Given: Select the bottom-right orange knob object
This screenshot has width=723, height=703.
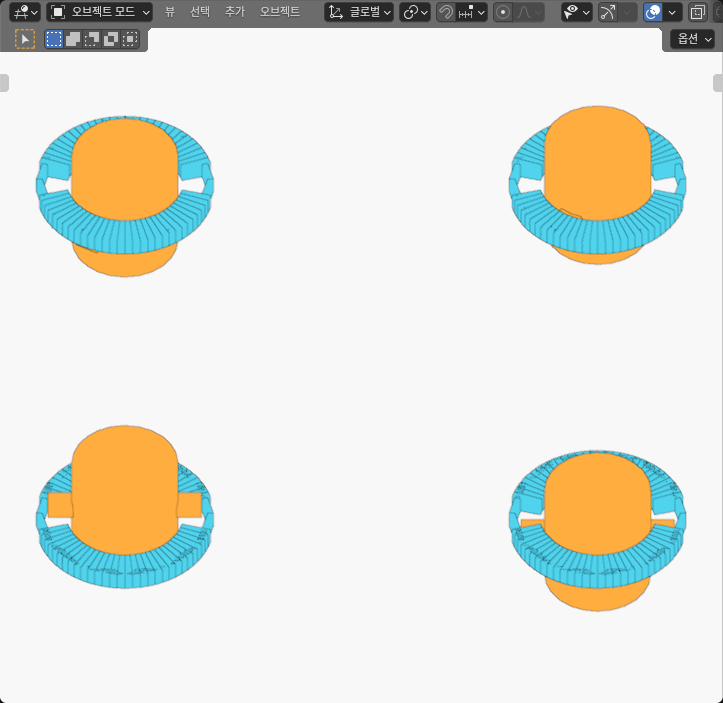Looking at the screenshot, I should click(x=598, y=502).
